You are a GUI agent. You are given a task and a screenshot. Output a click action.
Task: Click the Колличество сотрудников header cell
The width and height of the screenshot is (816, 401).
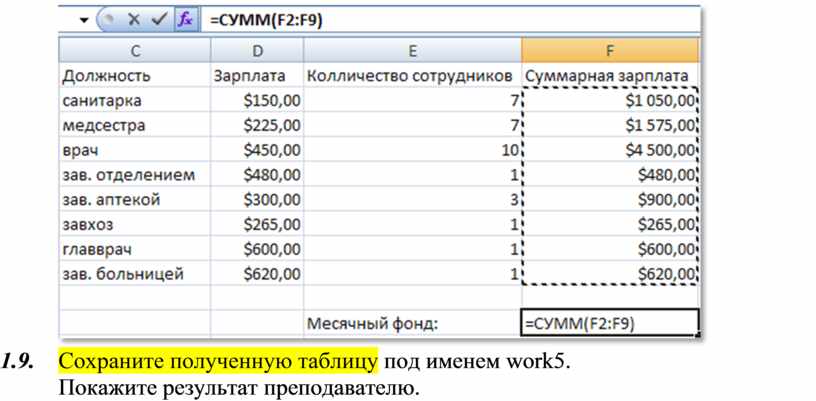tap(412, 76)
